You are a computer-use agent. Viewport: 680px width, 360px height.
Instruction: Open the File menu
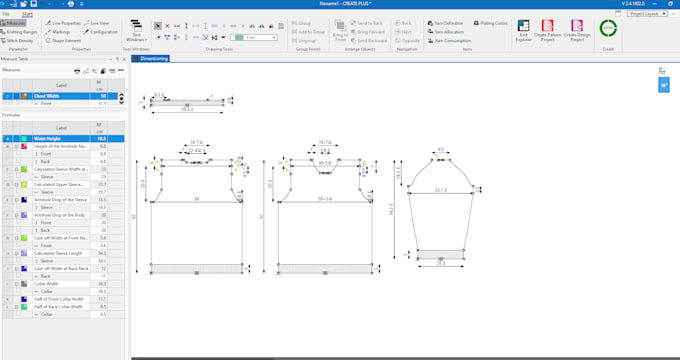point(6,14)
